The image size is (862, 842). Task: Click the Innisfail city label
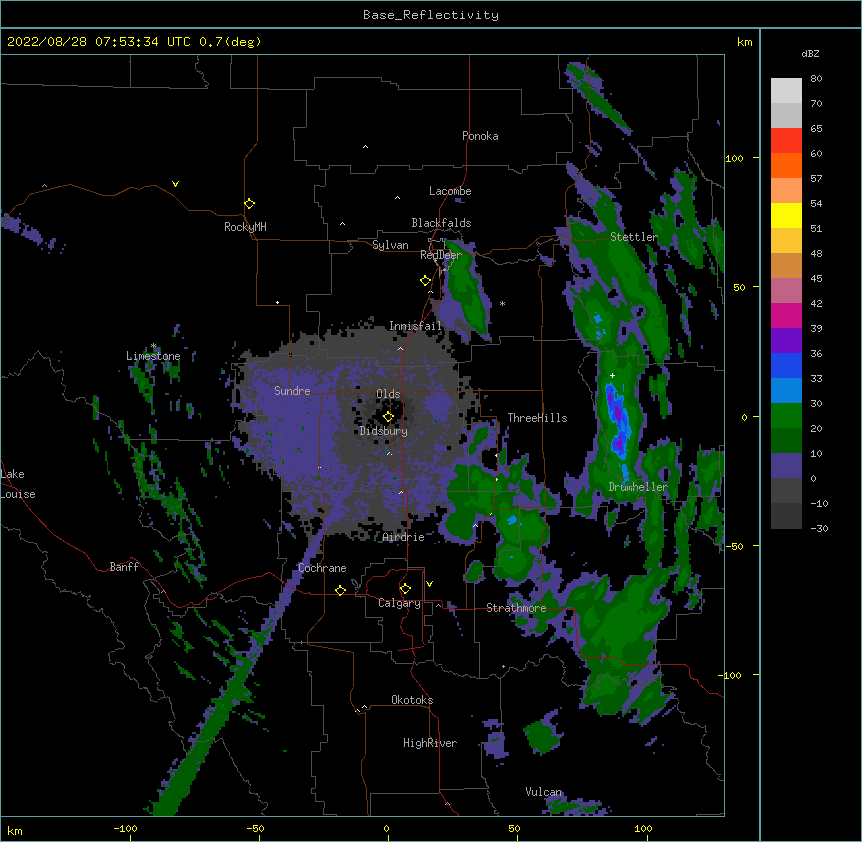415,326
